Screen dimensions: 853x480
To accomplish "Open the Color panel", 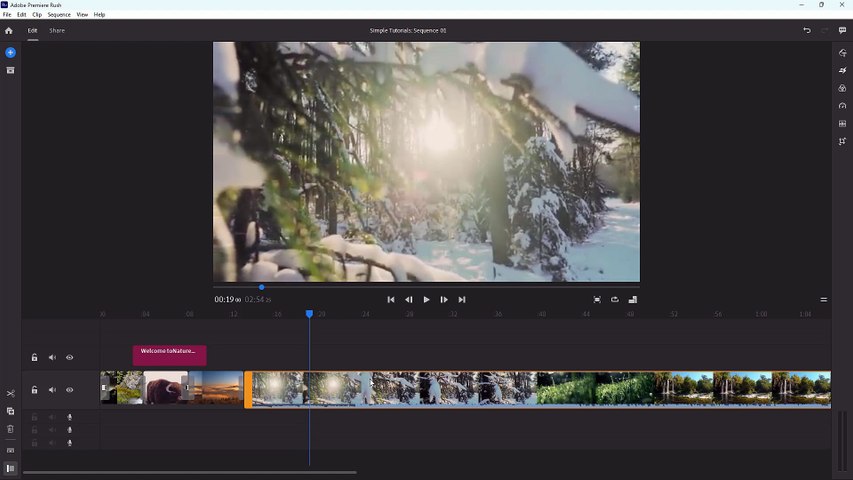I will (842, 88).
